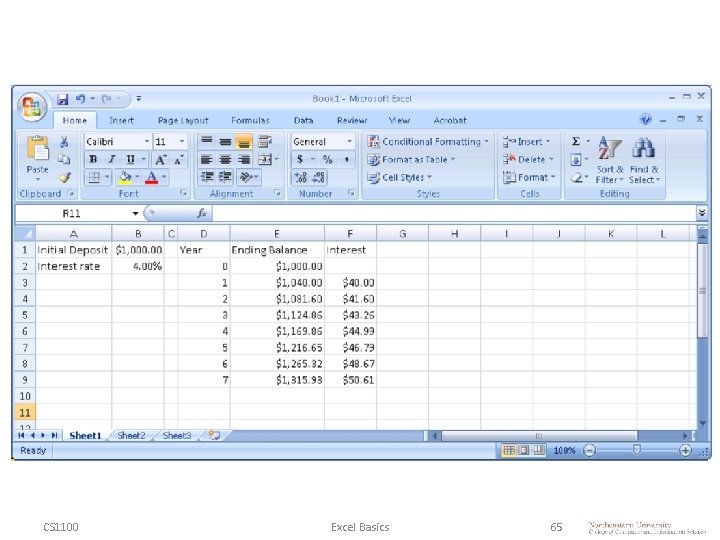Click Format in the Cells group
The height and width of the screenshot is (540, 720).
[x=529, y=177]
